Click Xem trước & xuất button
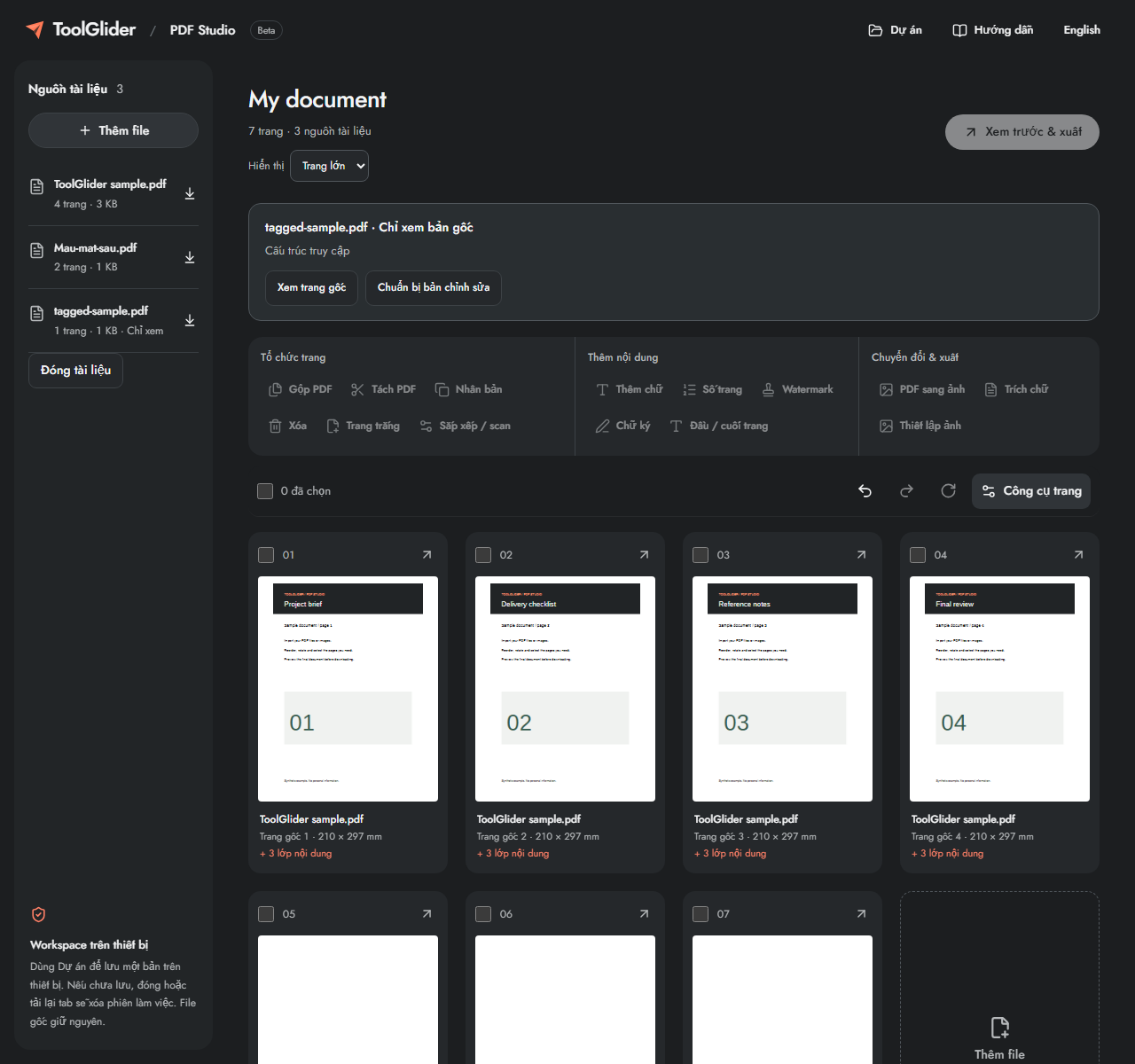The height and width of the screenshot is (1064, 1135). click(x=1022, y=132)
